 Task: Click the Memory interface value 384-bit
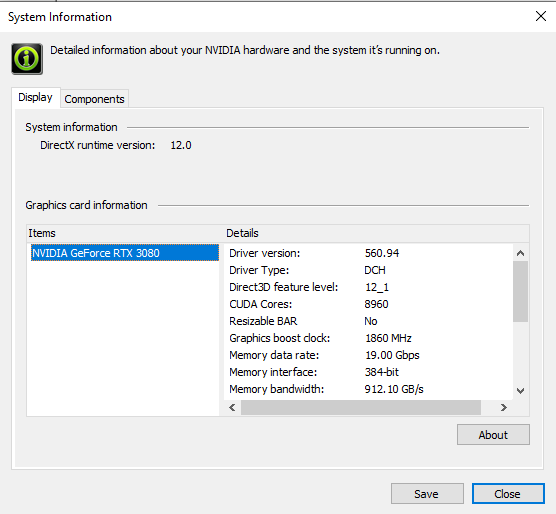point(382,372)
